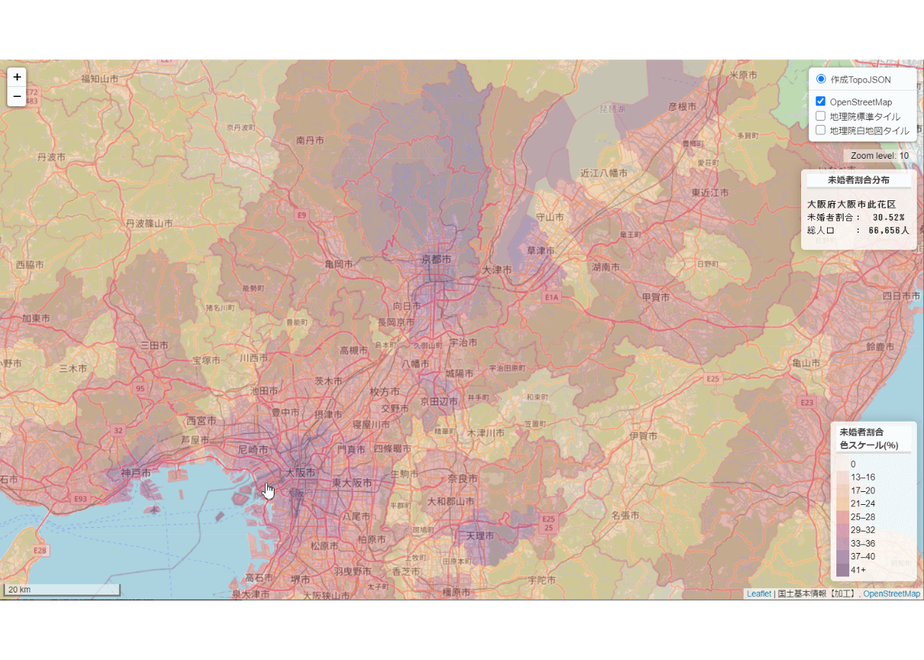Click the 枚方市 label on the map
924x660 pixels.
[x=384, y=391]
